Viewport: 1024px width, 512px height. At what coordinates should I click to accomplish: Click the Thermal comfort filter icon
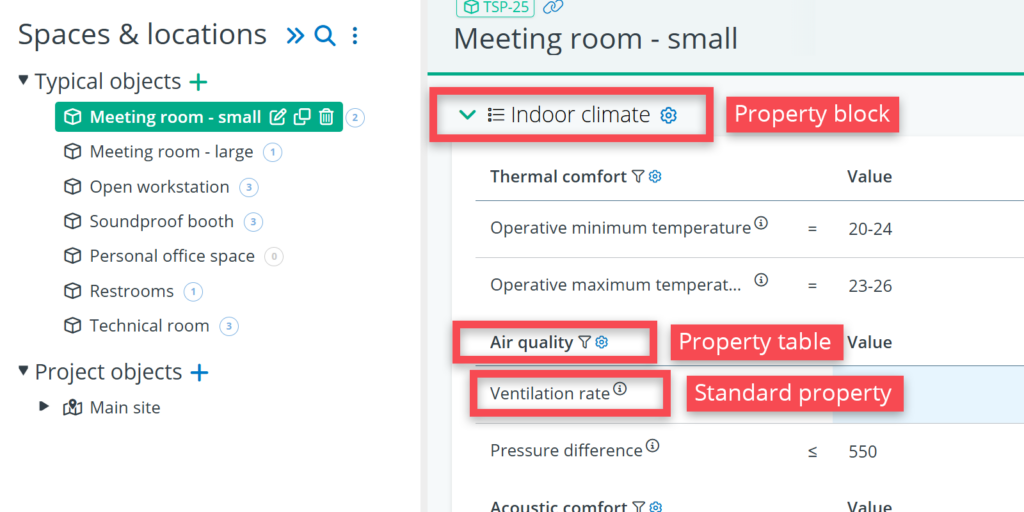click(638, 177)
